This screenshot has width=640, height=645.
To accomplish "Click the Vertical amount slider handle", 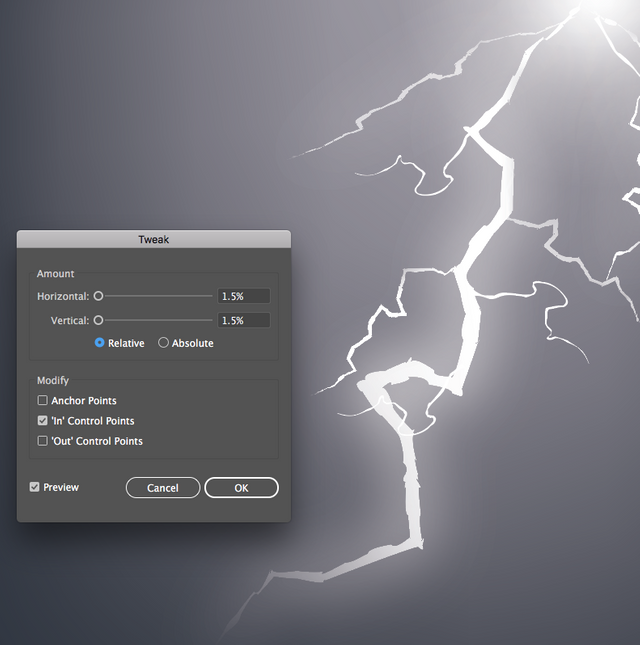I will pyautogui.click(x=98, y=320).
